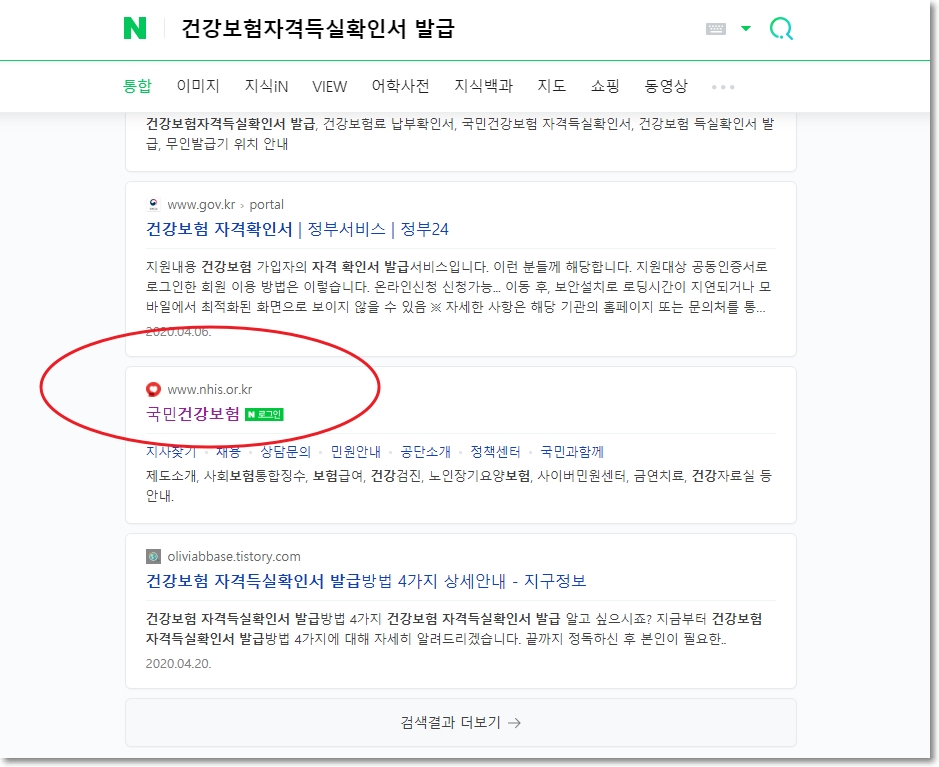Open the 어학사전 tab
The width and height of the screenshot is (939, 767).
tap(401, 86)
